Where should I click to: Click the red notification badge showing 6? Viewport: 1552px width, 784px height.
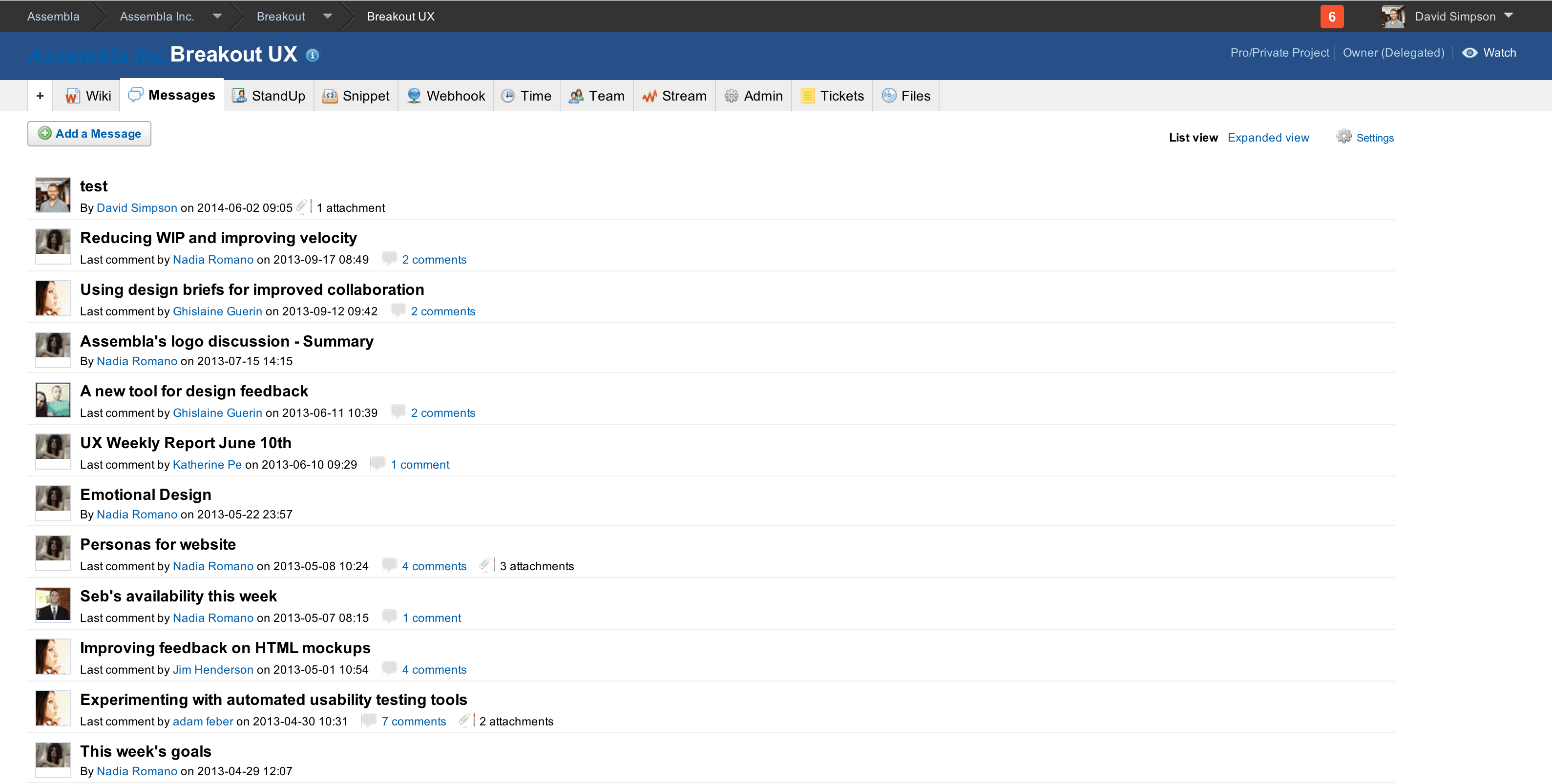[x=1331, y=16]
